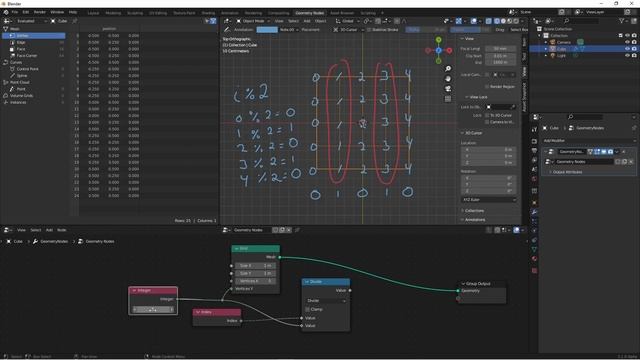Image resolution: width=640 pixels, height=360 pixels.
Task: Enable Lock To 3D Cursor checkbox
Action: click(487, 116)
